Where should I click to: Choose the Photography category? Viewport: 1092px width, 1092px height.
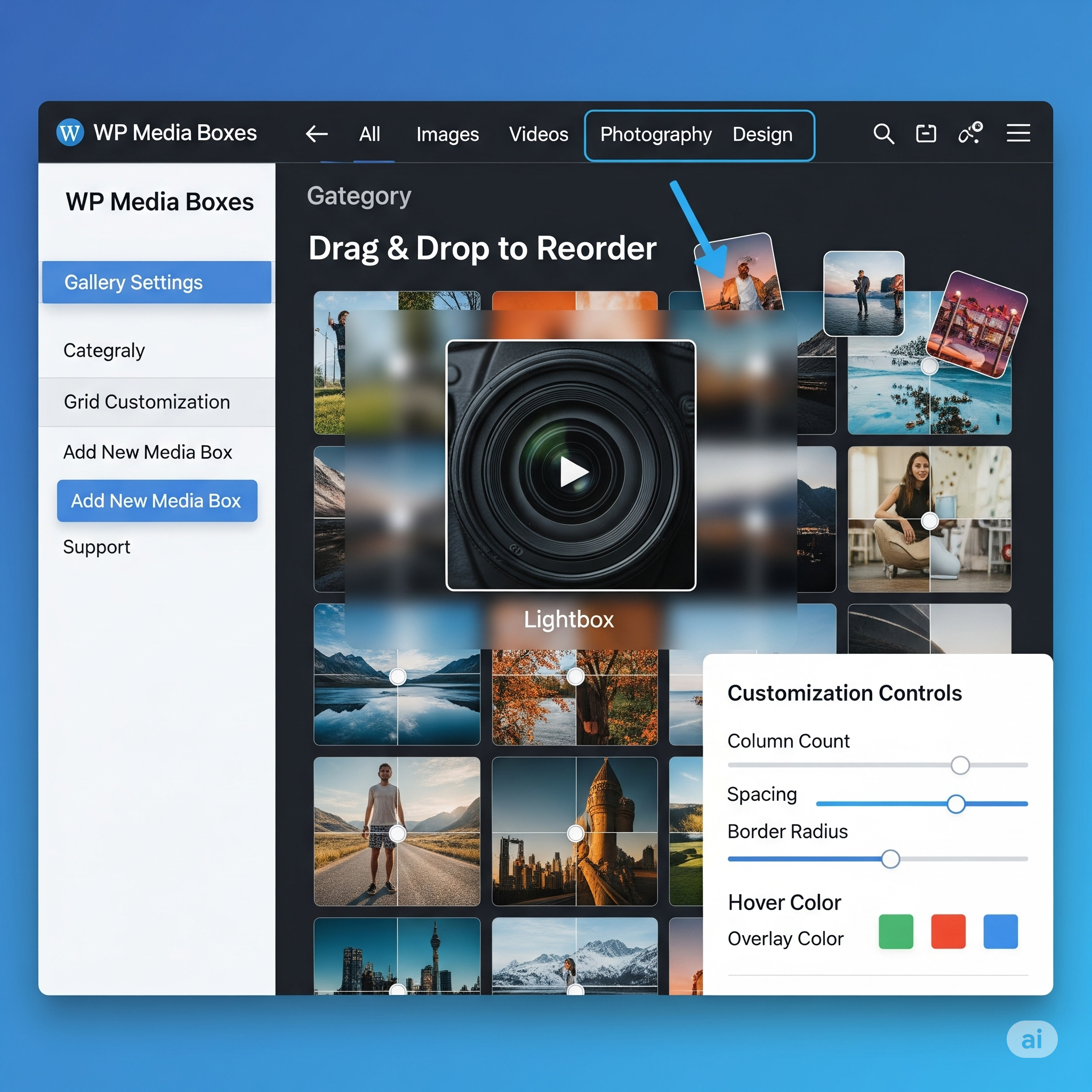pos(656,134)
